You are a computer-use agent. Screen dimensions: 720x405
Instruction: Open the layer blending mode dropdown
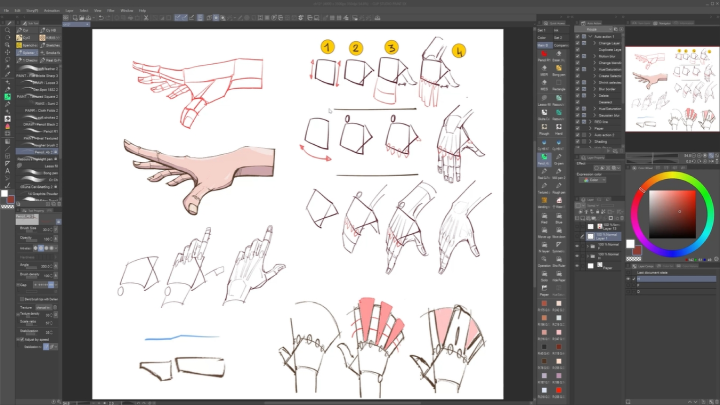[x=592, y=206]
